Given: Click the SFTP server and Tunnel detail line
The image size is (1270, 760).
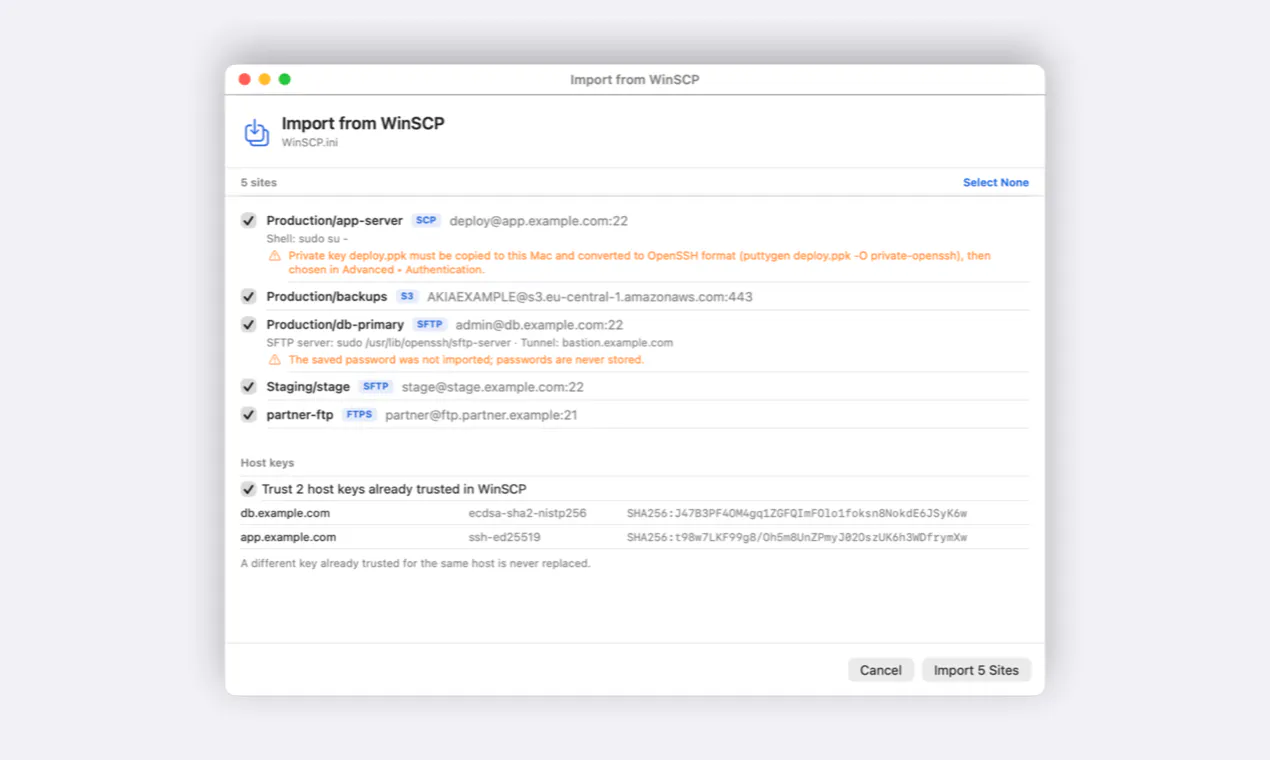Looking at the screenshot, I should coord(470,343).
